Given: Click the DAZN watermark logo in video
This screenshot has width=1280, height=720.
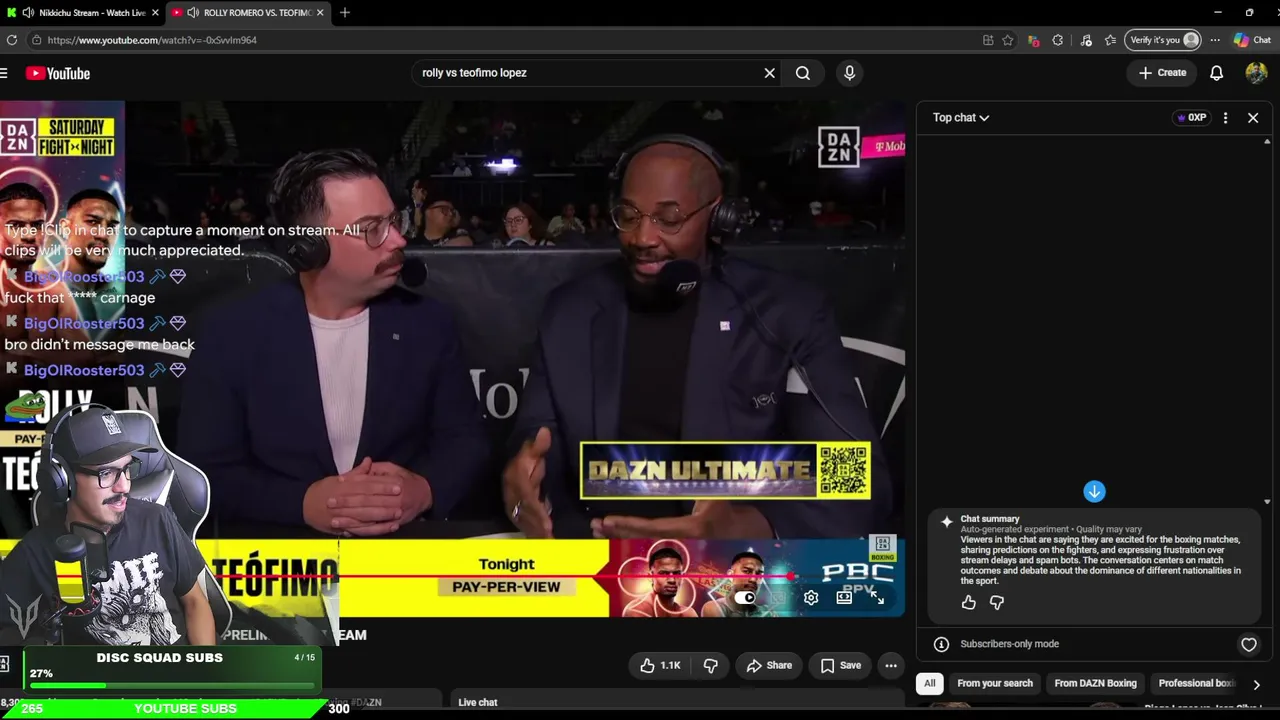Looking at the screenshot, I should click(x=839, y=147).
